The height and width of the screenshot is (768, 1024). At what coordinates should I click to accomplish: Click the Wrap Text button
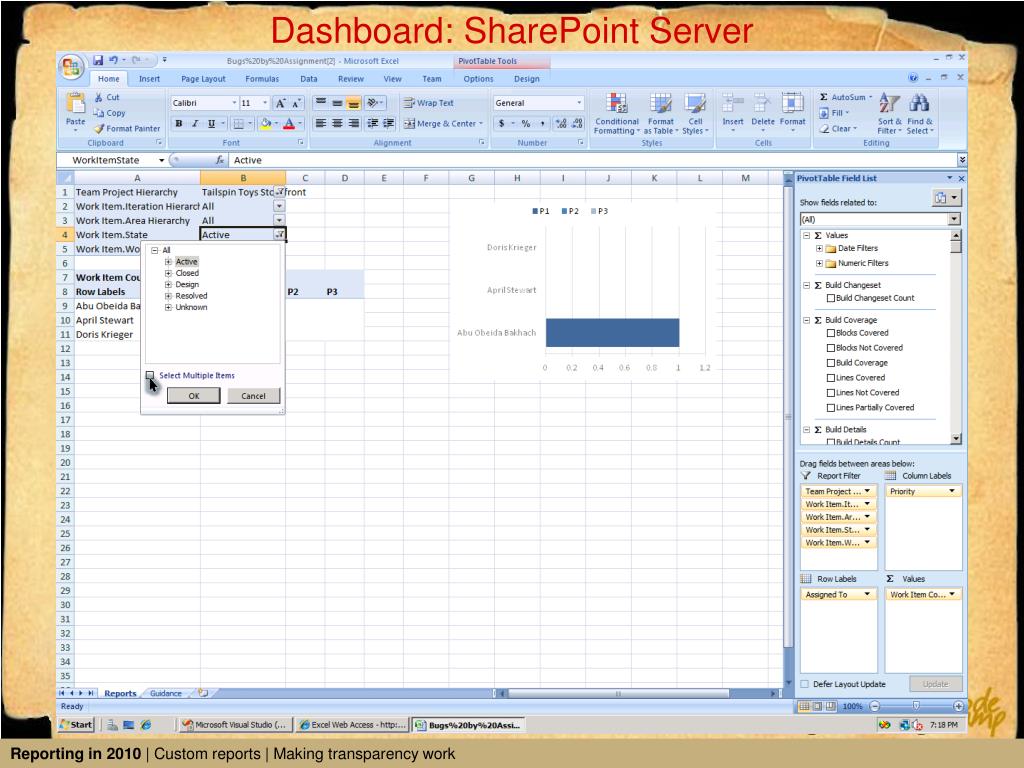[x=428, y=103]
